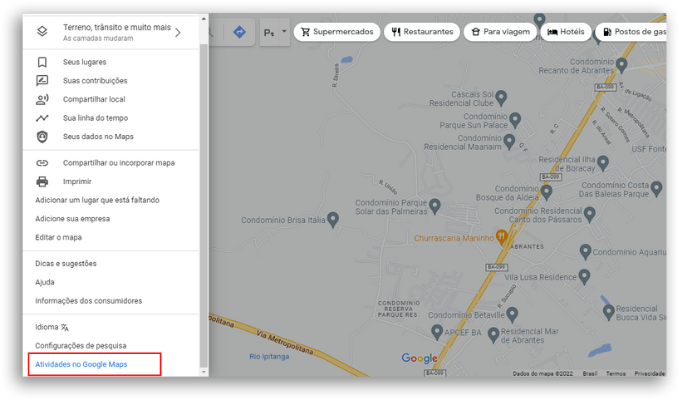Viewport: 700px width, 400px height.
Task: Open Dicas e sugestões
Action: [x=66, y=264]
